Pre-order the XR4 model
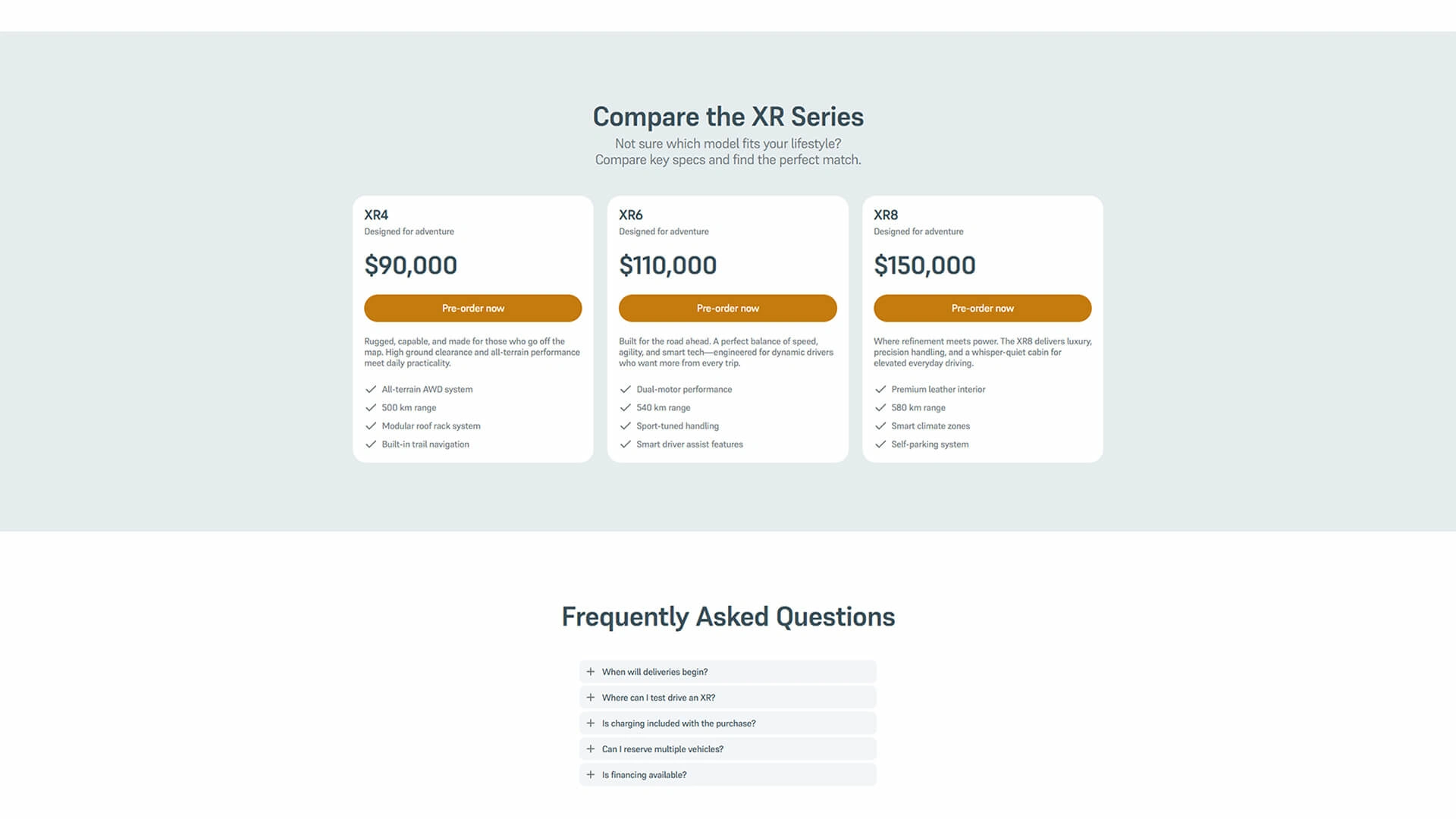This screenshot has width=1456, height=819. click(472, 308)
